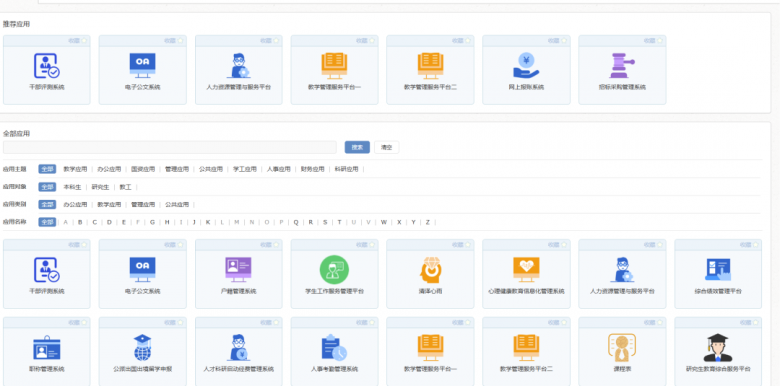Screen dimensions: 780x386
Task: Filter 应用对象 by 研究生
Action: (100, 187)
